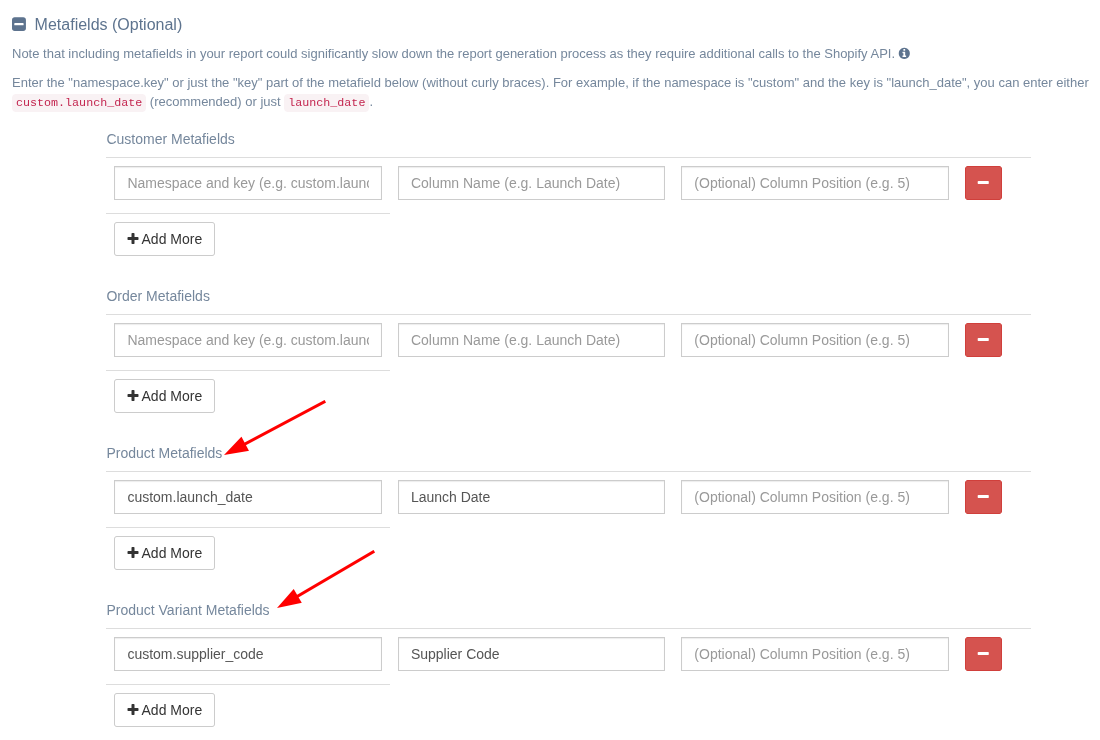The width and height of the screenshot is (1100, 740).
Task: Click the info icon after Shopify API
Action: click(904, 54)
